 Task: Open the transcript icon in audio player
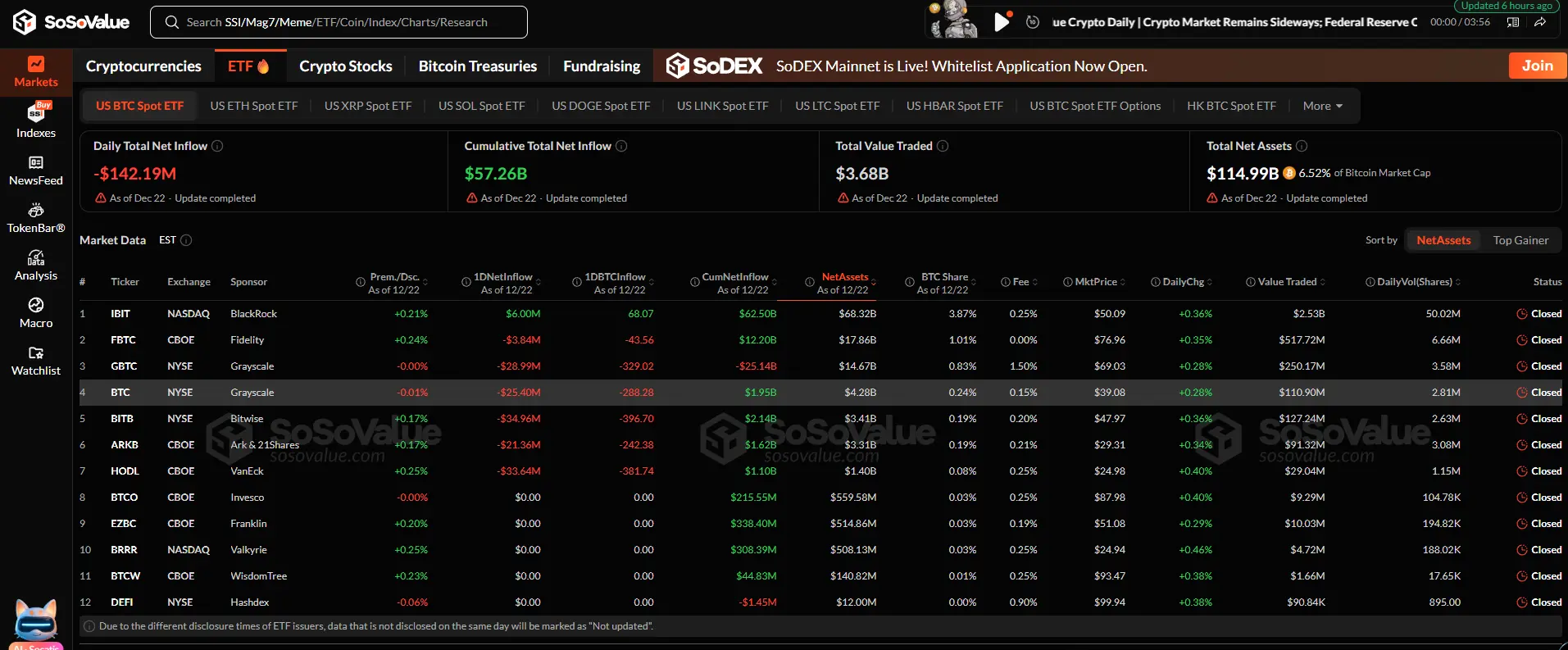(1513, 22)
